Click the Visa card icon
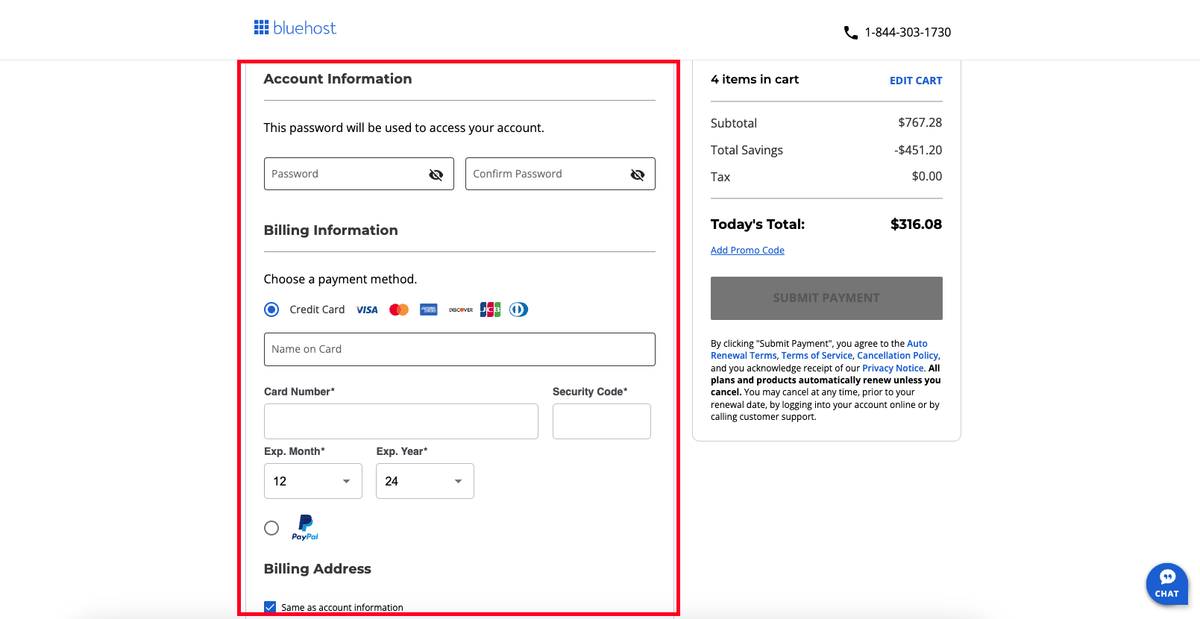 click(366, 309)
